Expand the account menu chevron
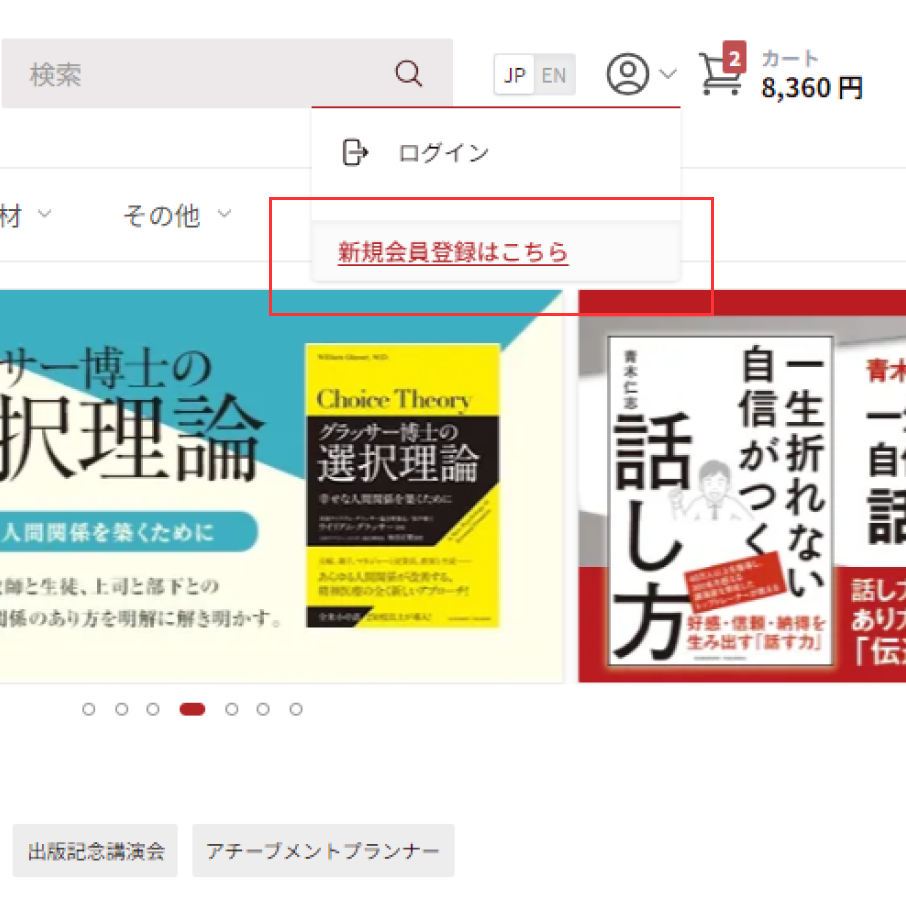 (x=668, y=74)
